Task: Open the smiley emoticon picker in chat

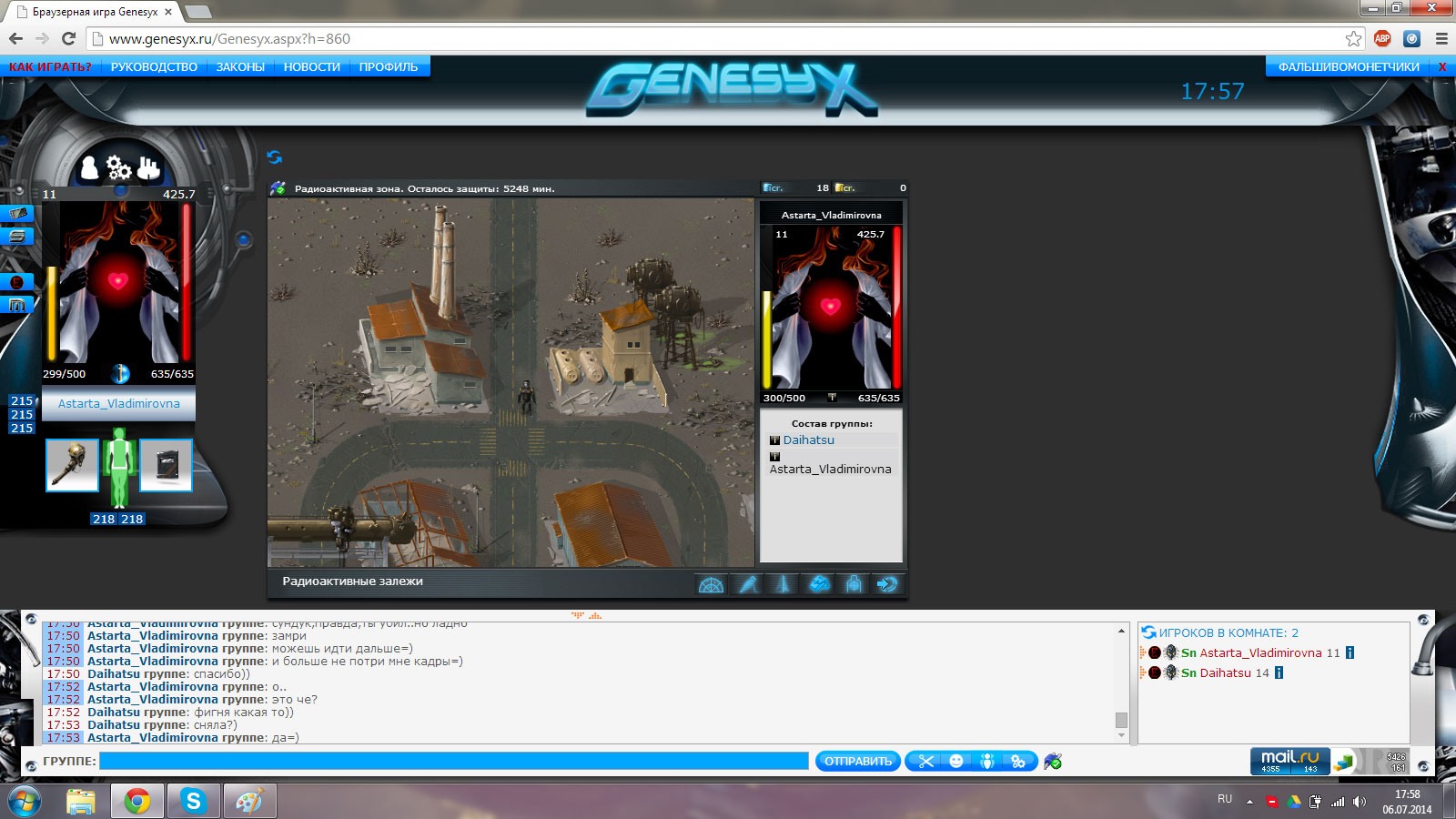Action: point(956,761)
